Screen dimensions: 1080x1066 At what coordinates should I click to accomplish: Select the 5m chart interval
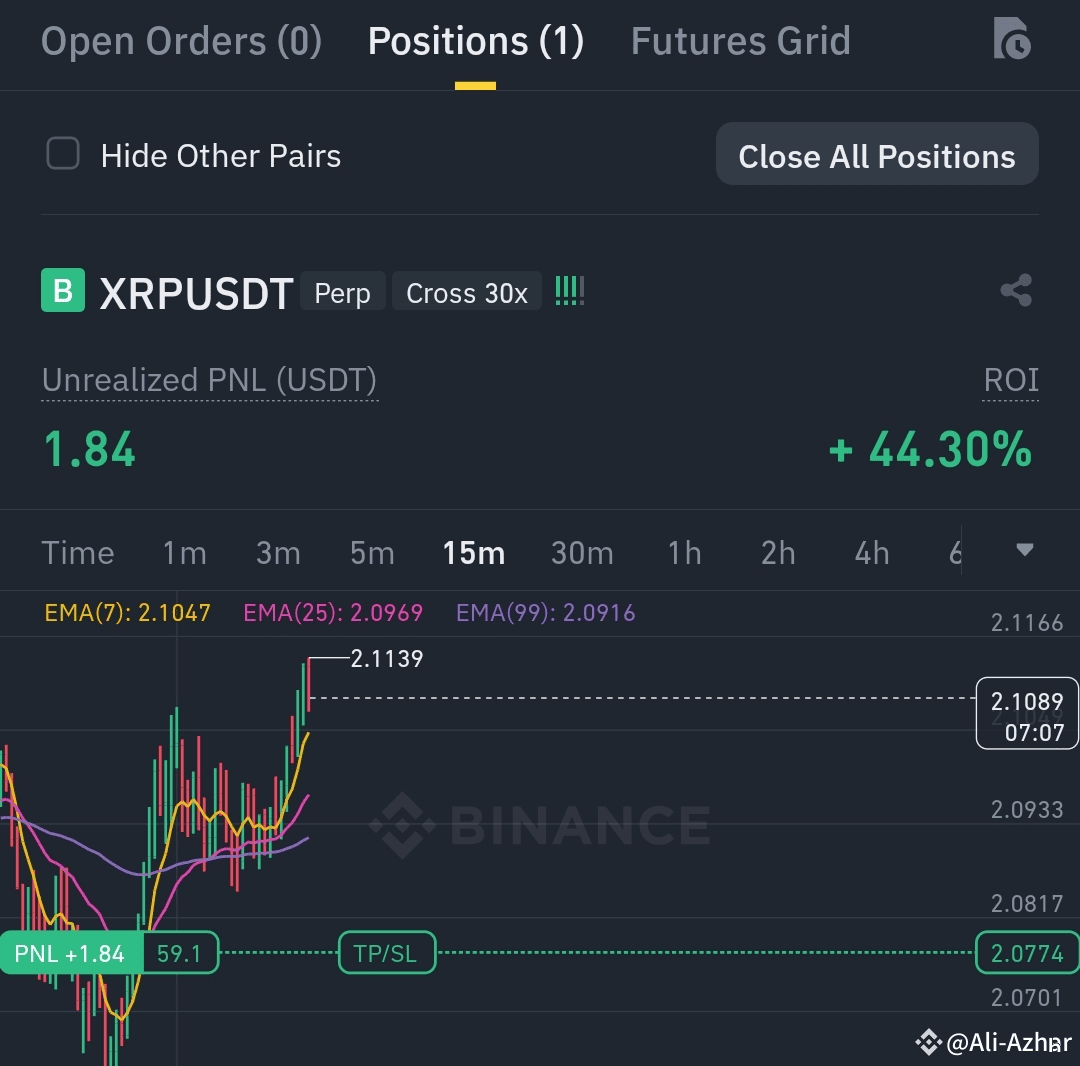pyautogui.click(x=372, y=553)
